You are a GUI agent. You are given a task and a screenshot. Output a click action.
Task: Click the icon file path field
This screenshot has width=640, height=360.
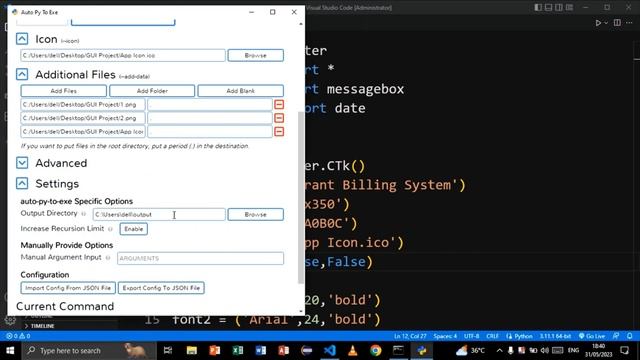(123, 55)
